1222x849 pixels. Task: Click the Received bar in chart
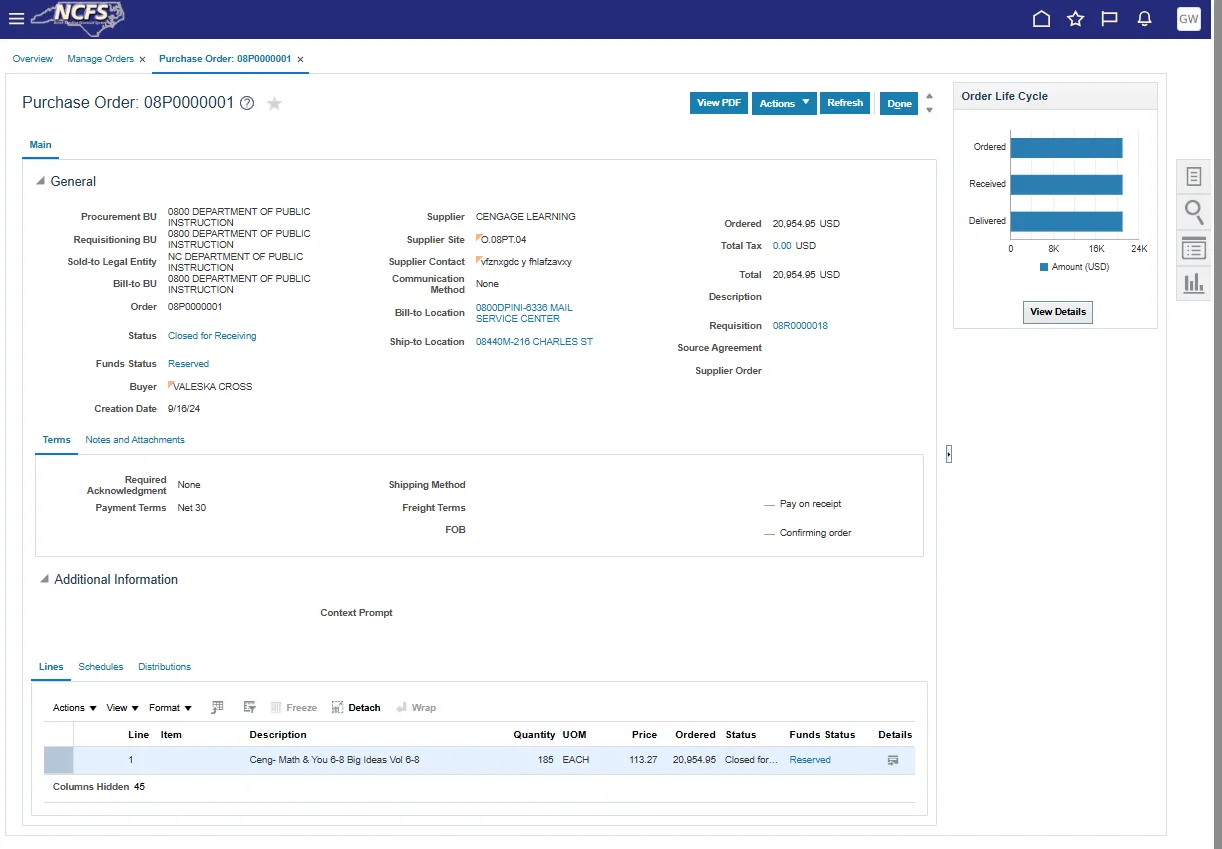tap(1065, 185)
